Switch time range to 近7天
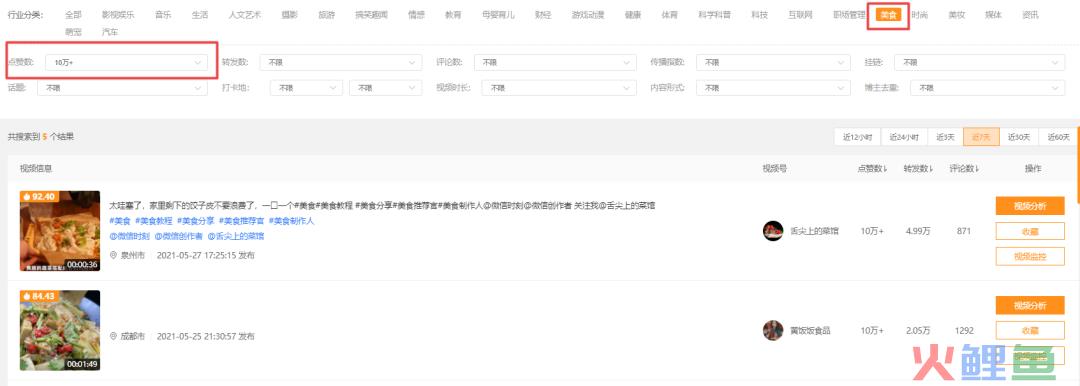The height and width of the screenshot is (386, 1080). tap(982, 137)
